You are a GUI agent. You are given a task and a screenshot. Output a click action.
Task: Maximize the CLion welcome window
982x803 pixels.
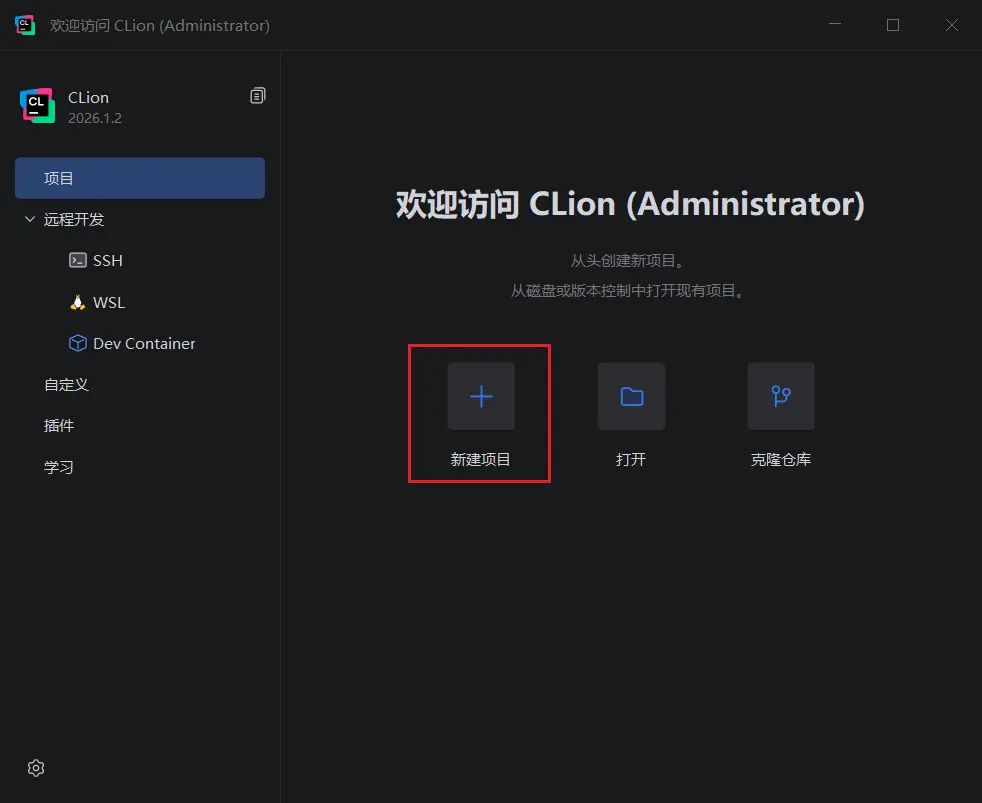(893, 25)
